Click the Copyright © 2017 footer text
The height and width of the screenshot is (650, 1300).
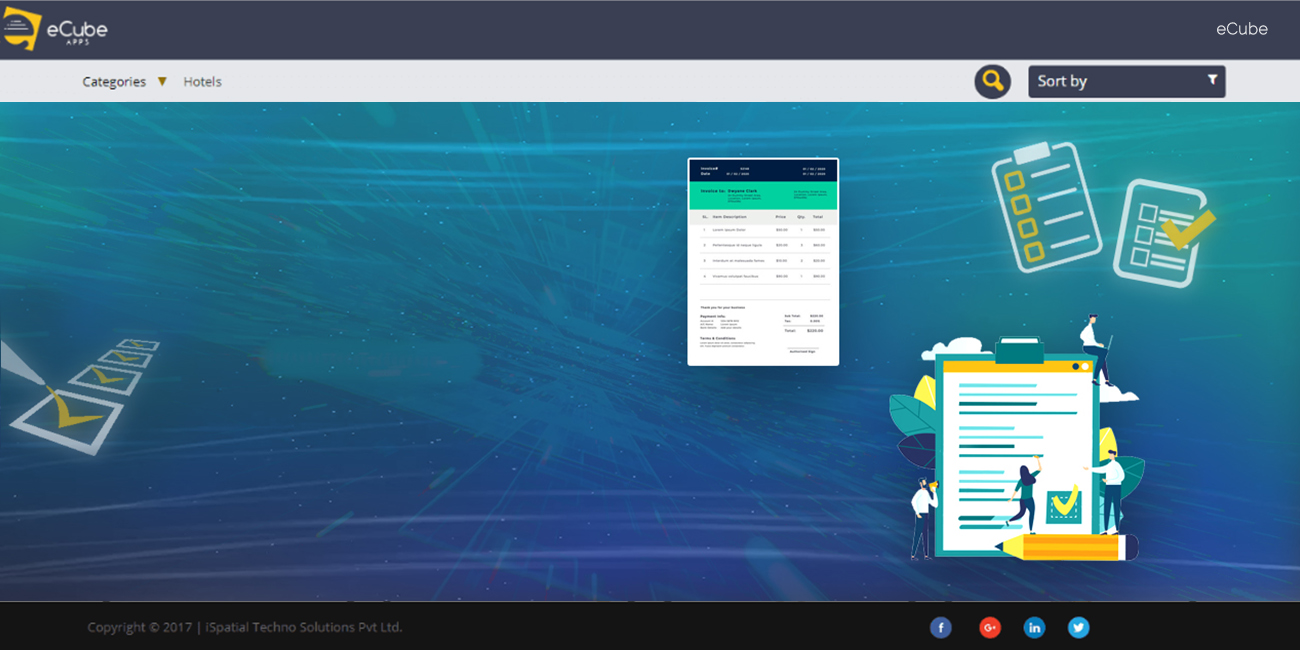tap(140, 627)
